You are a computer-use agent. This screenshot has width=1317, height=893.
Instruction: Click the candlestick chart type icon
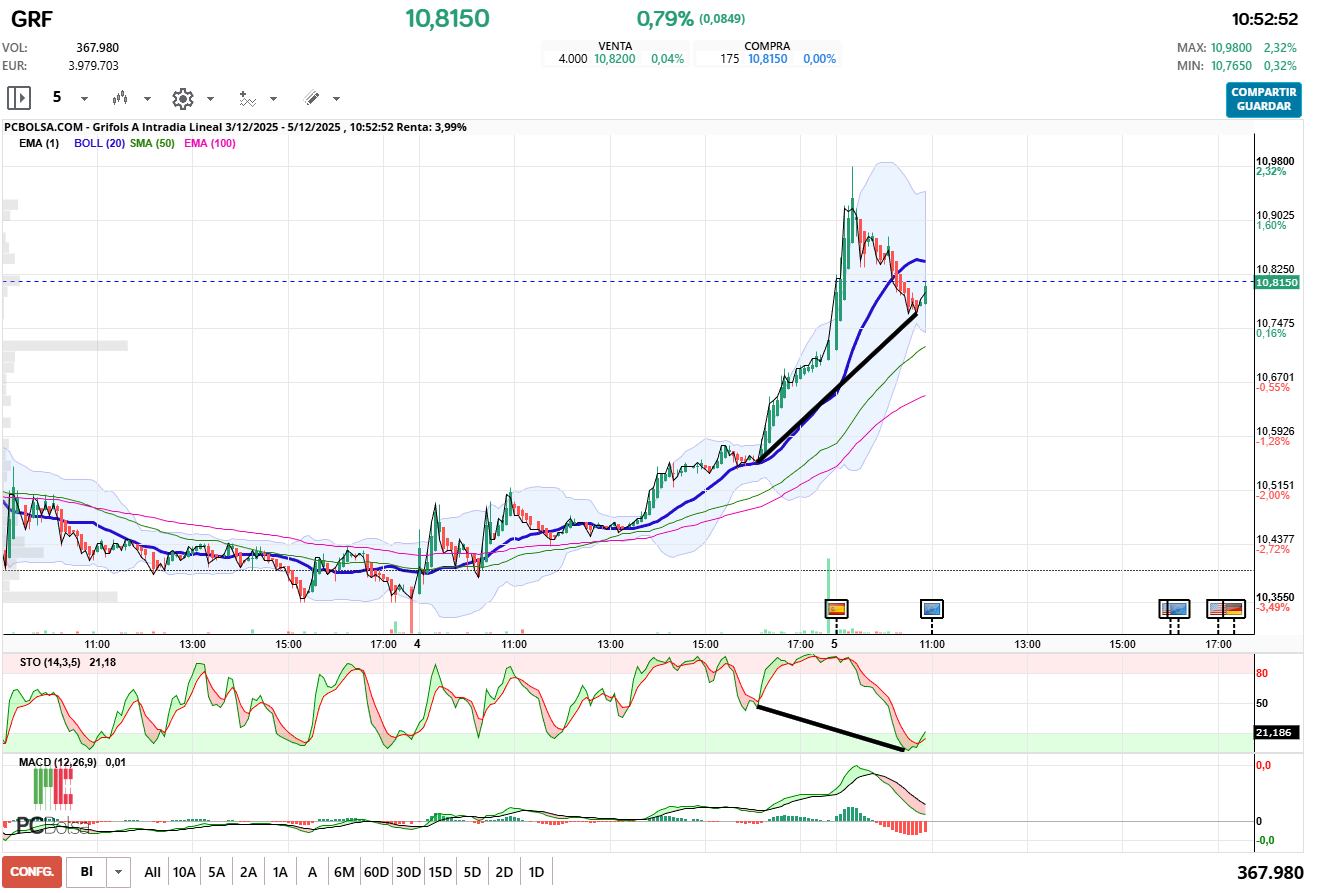[121, 98]
